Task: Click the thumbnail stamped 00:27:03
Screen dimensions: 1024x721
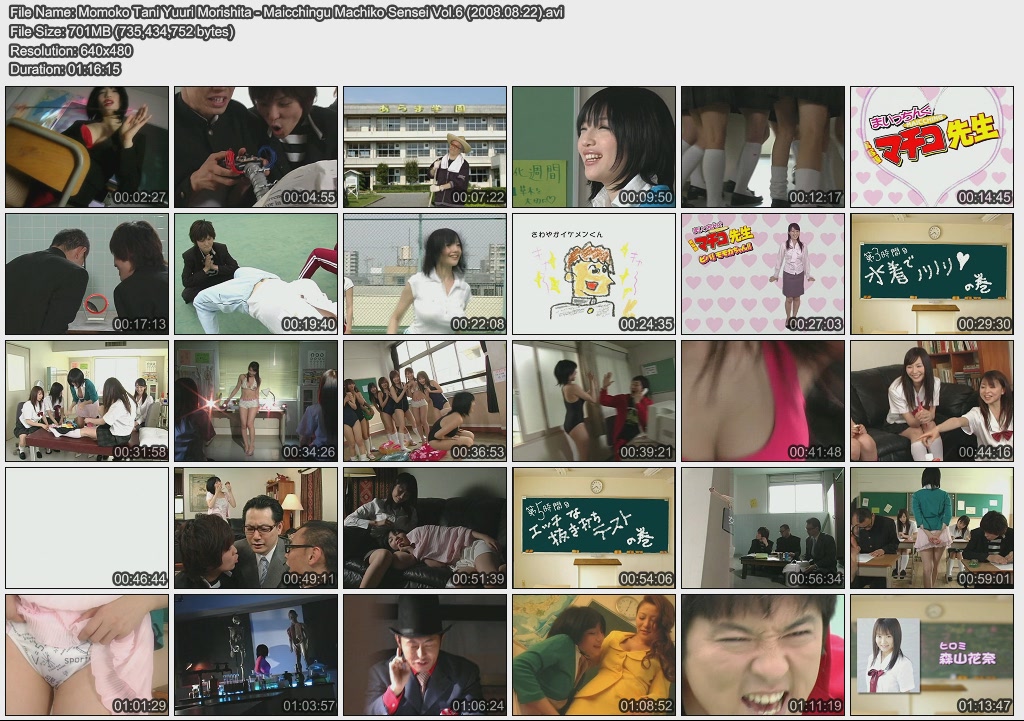Action: point(763,274)
